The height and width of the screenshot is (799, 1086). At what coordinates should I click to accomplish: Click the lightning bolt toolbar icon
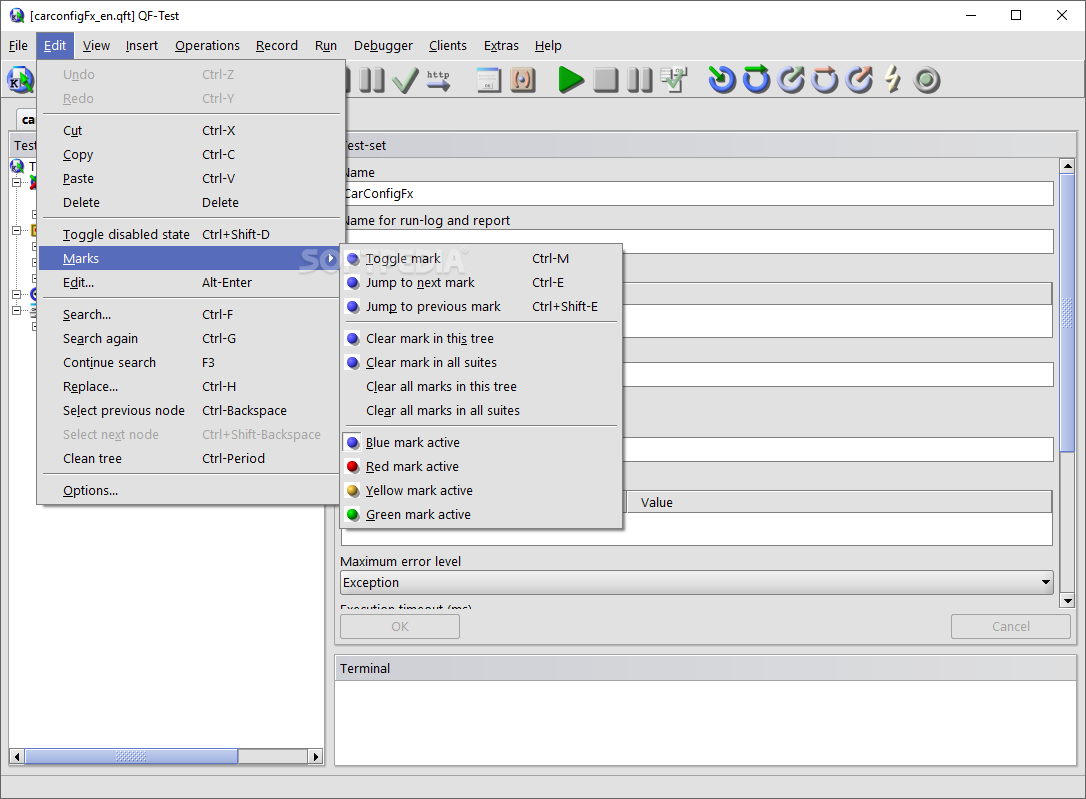[x=893, y=80]
